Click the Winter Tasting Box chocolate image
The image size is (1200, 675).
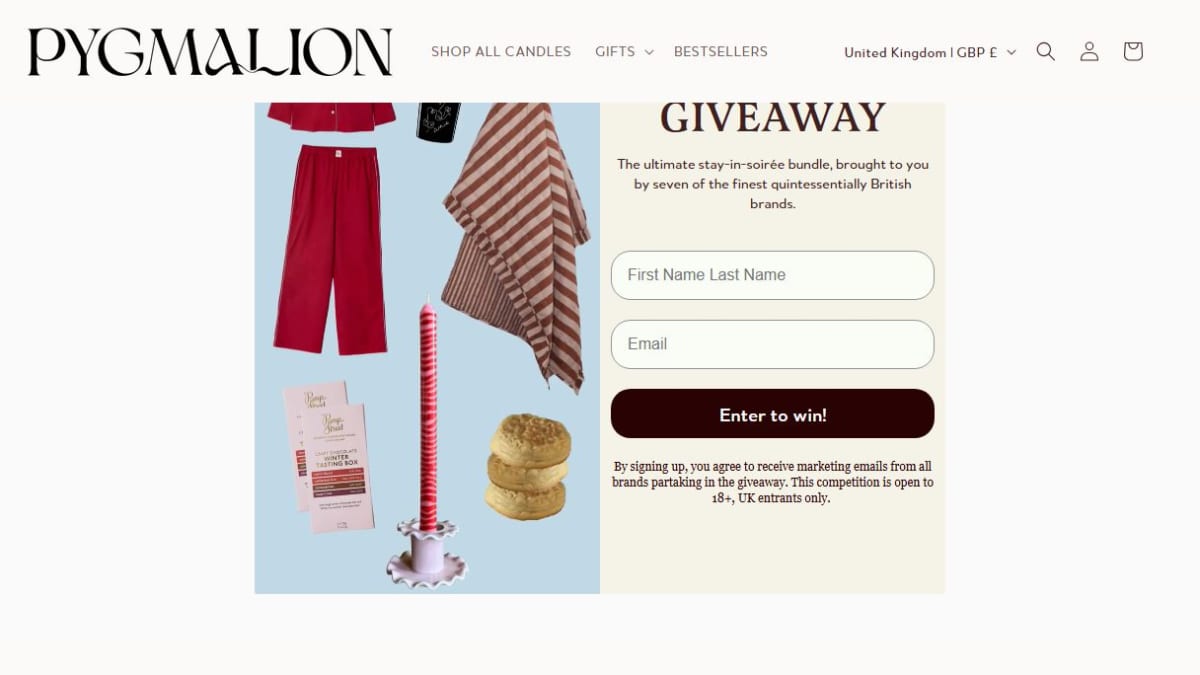329,456
